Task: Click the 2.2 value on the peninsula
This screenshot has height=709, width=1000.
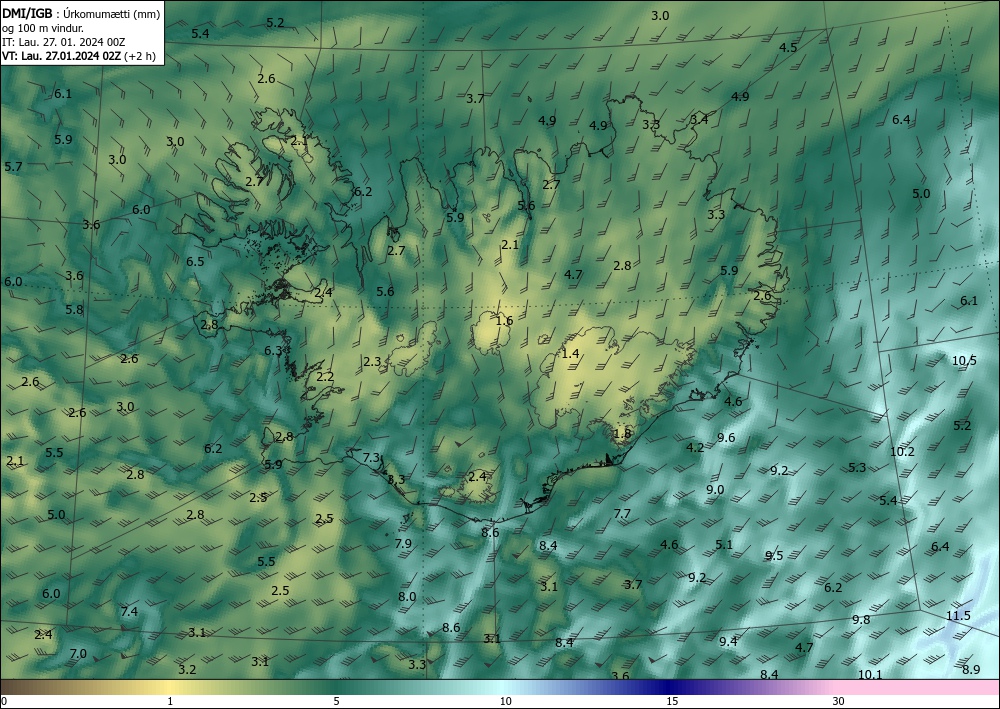Action: tap(325, 376)
